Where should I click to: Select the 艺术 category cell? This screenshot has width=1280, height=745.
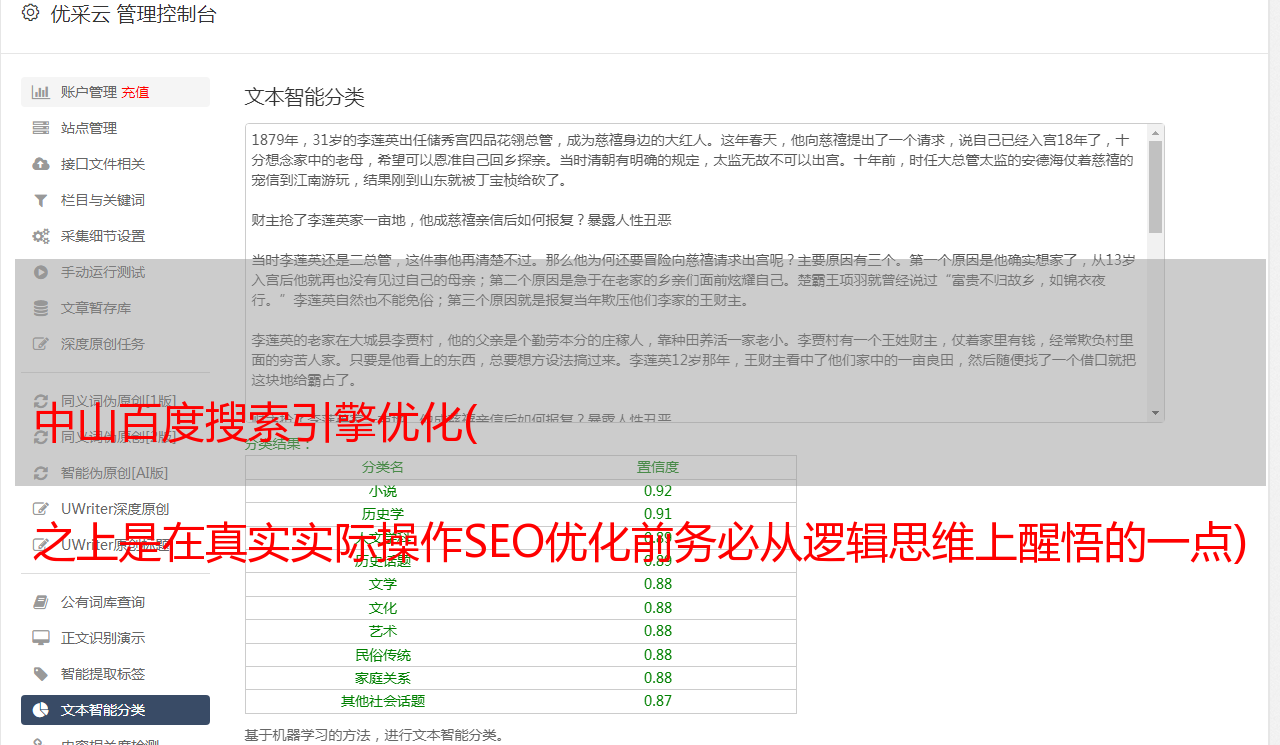click(x=383, y=631)
